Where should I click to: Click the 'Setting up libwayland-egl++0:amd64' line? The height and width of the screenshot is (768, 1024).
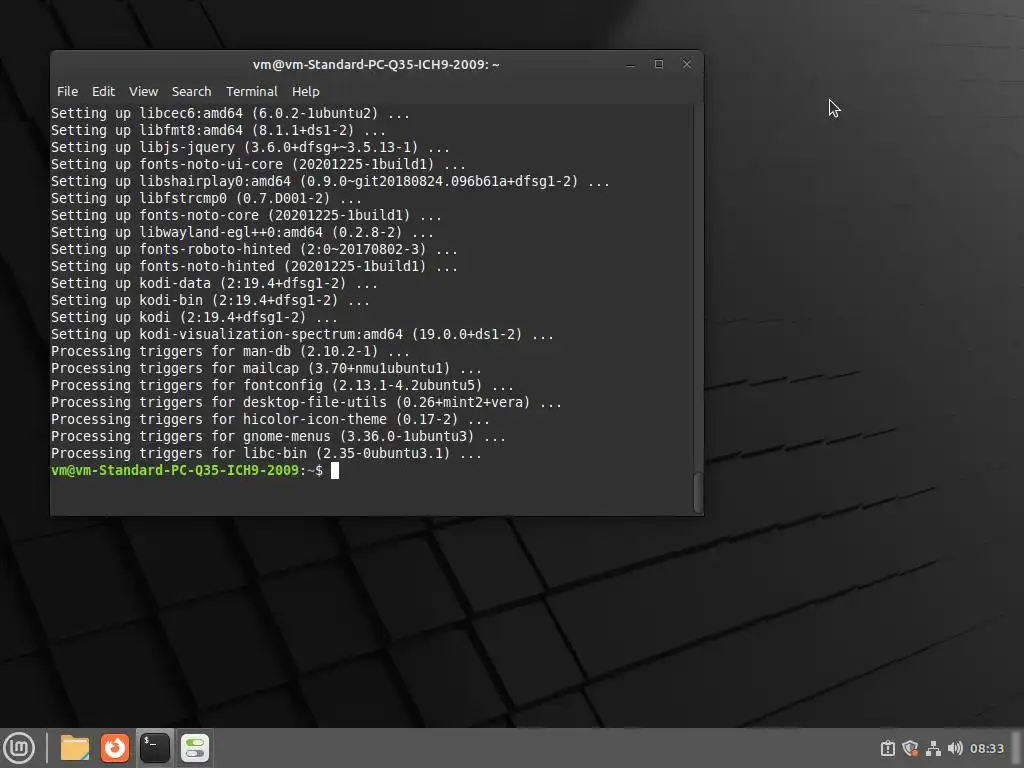(x=242, y=232)
